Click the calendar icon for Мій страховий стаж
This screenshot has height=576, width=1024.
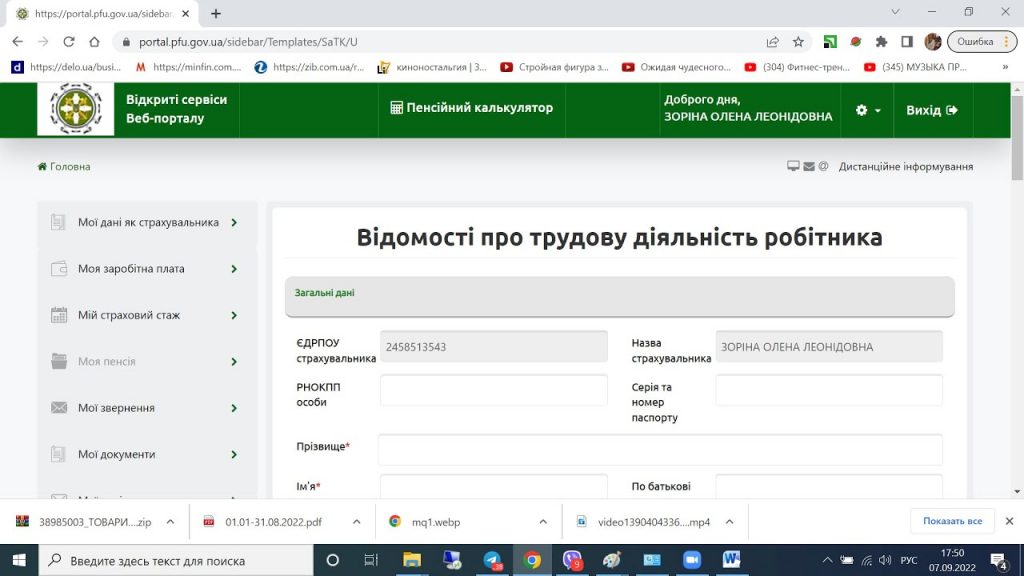tap(59, 315)
